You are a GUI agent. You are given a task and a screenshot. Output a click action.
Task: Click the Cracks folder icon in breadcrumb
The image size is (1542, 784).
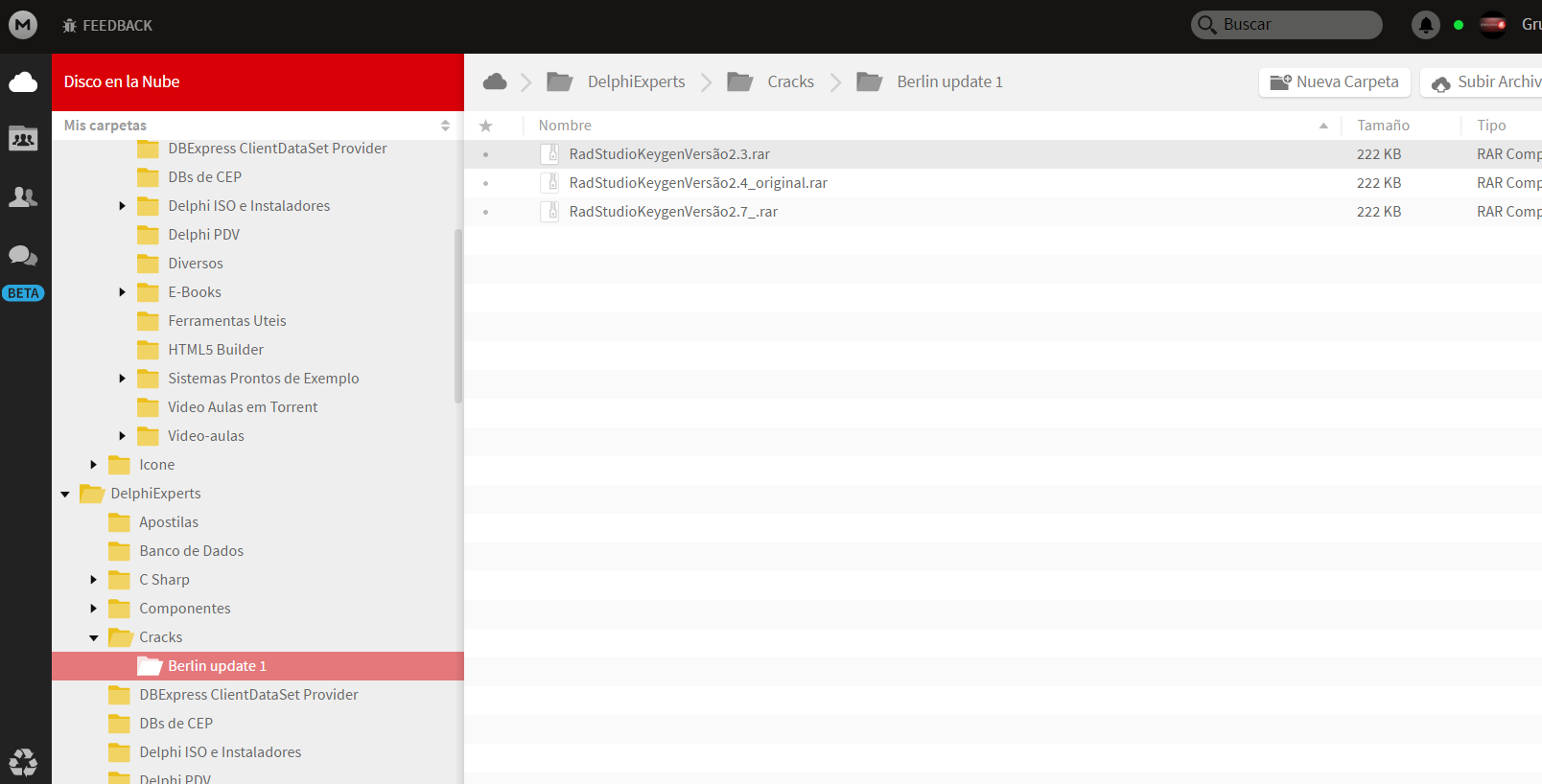(740, 81)
